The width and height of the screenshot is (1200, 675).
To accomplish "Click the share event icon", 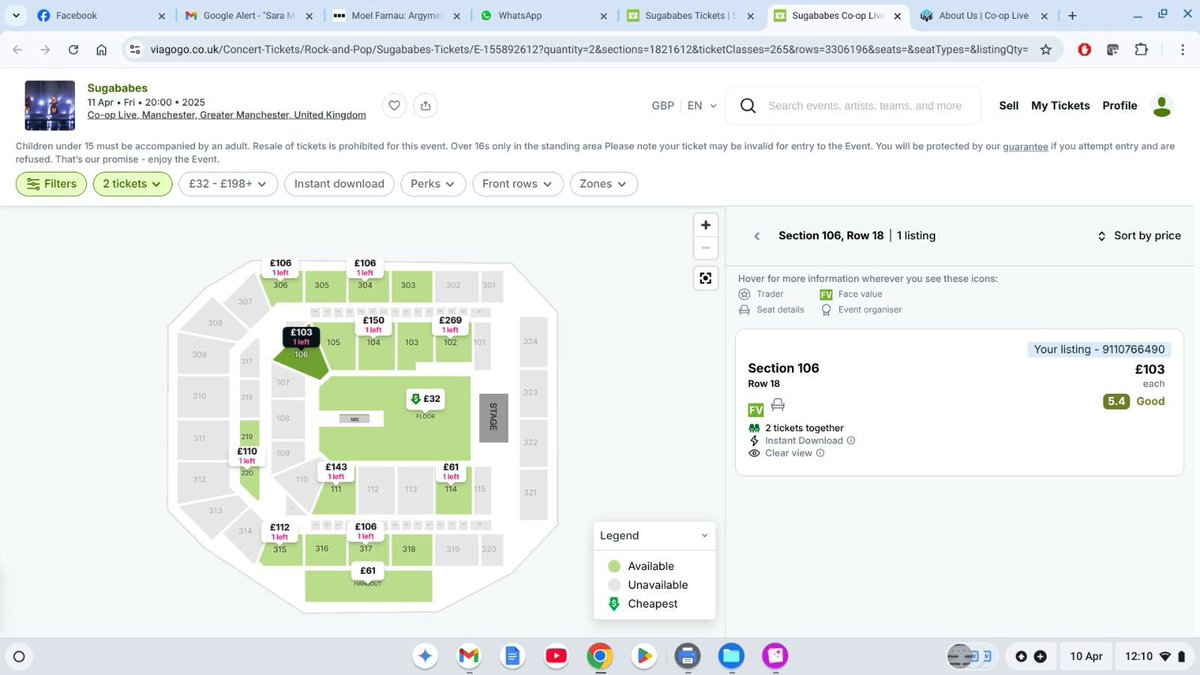I will [426, 105].
